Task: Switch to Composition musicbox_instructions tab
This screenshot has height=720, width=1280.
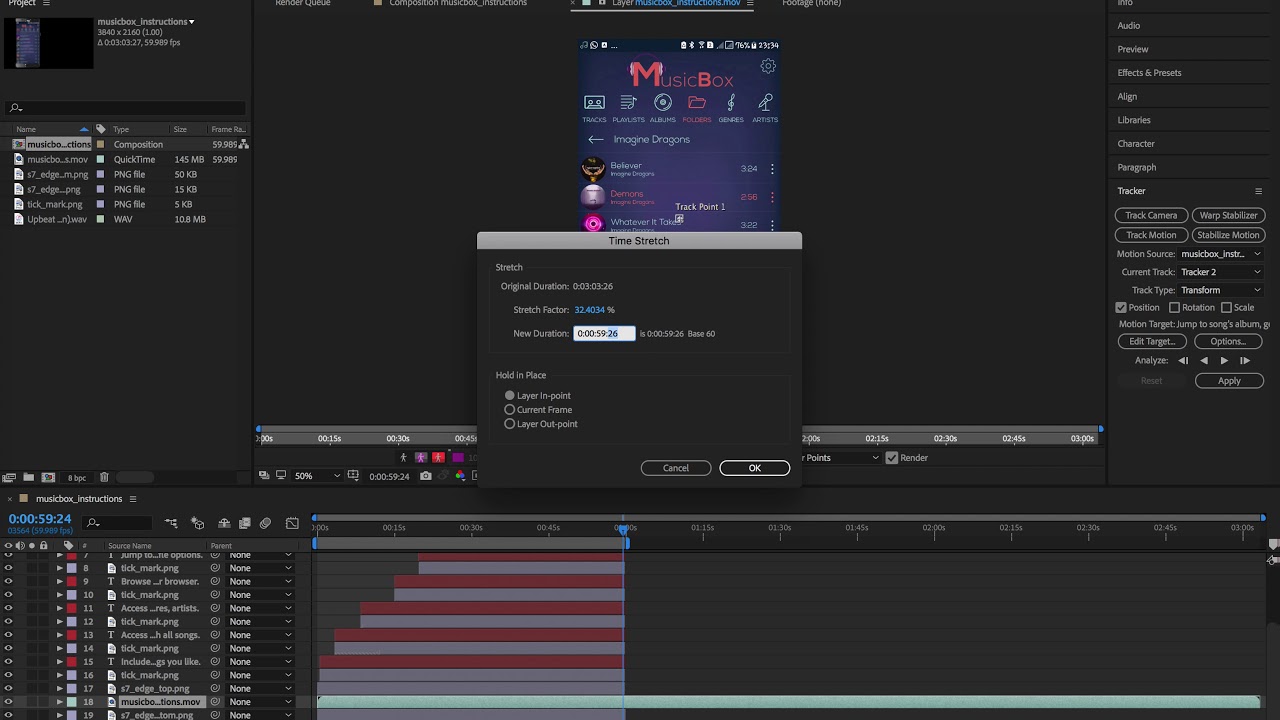Action: click(x=458, y=3)
